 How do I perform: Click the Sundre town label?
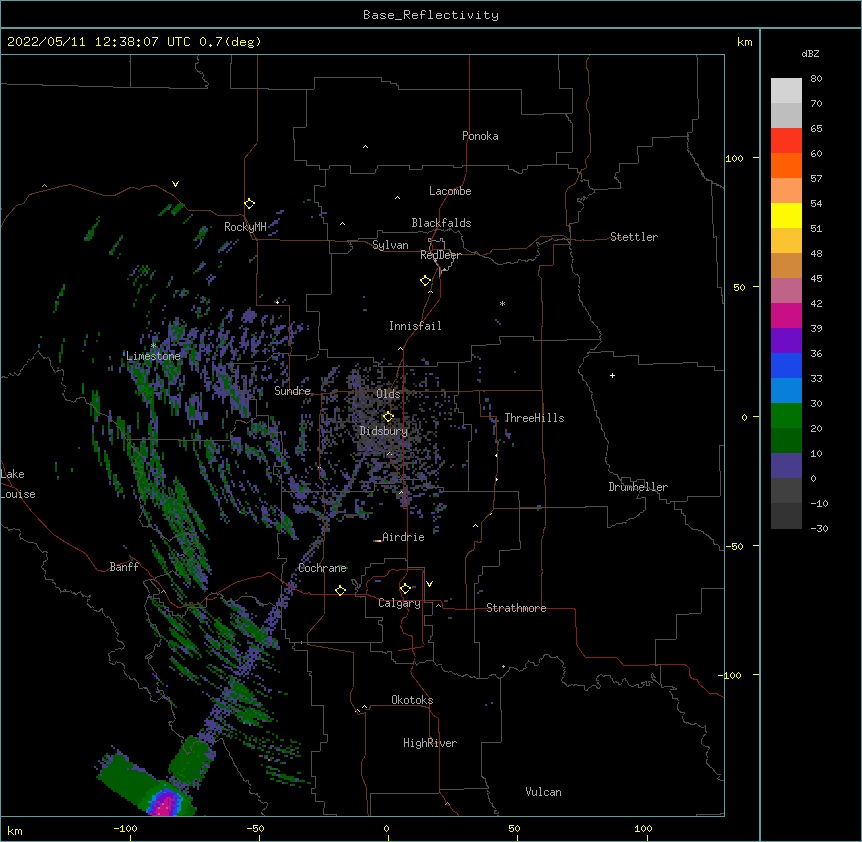[x=292, y=391]
